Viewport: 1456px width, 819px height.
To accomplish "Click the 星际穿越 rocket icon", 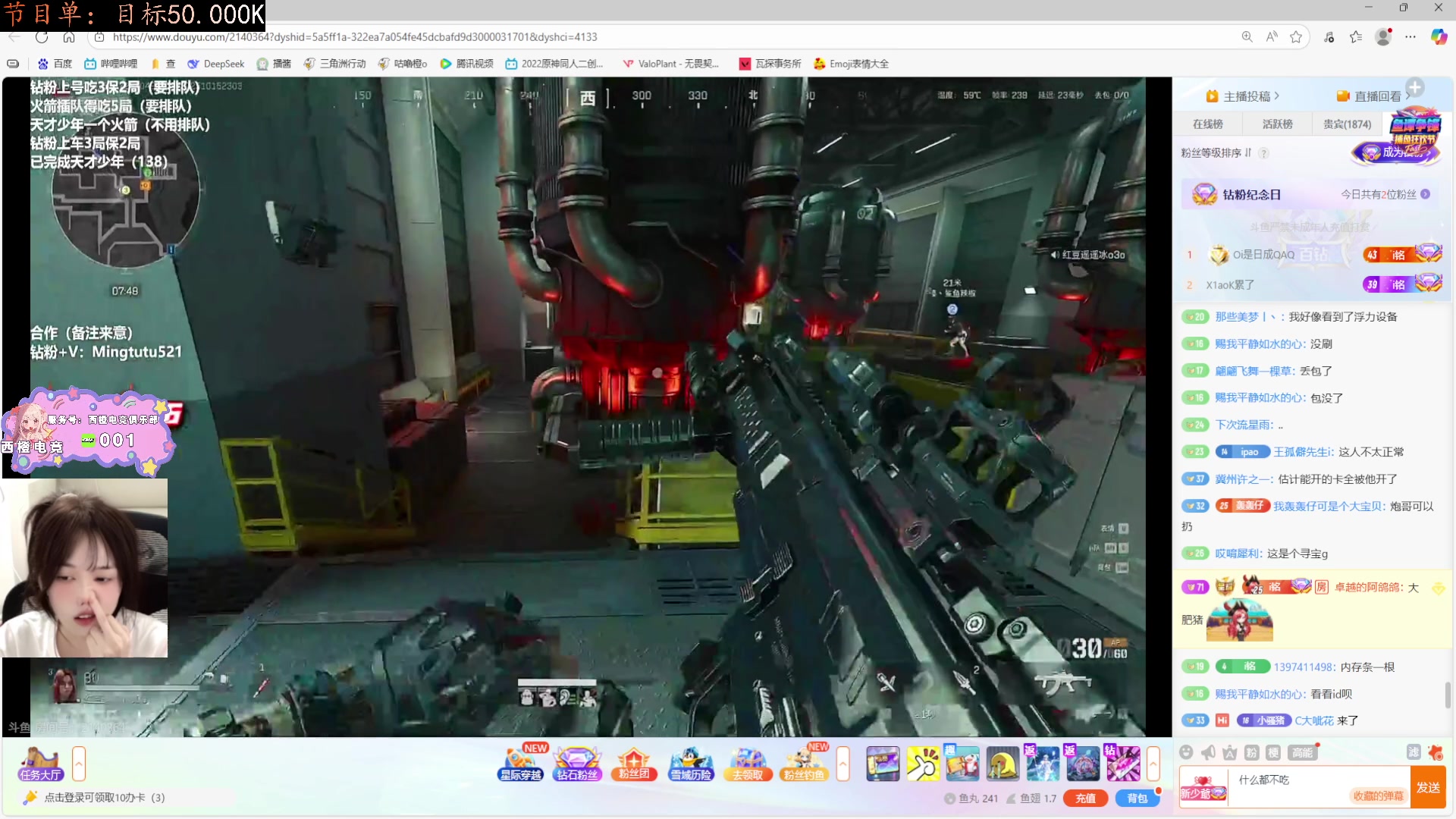I will pos(521,764).
